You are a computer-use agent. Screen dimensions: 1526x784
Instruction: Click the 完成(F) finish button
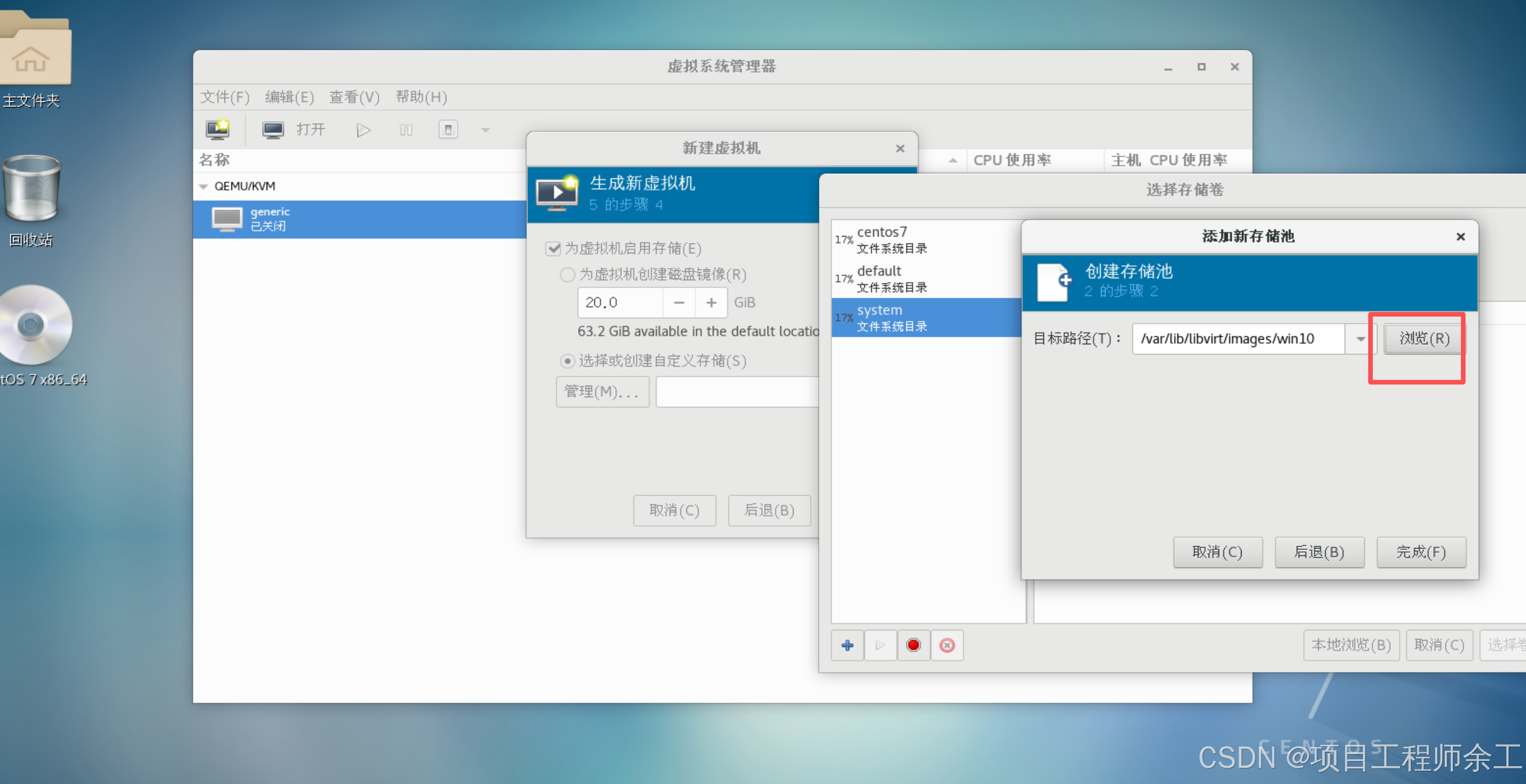point(1421,552)
